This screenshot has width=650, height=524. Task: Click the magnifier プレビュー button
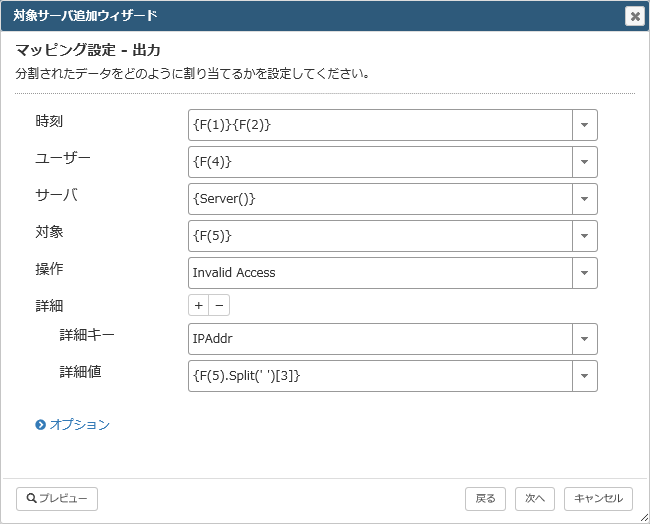[x=57, y=499]
